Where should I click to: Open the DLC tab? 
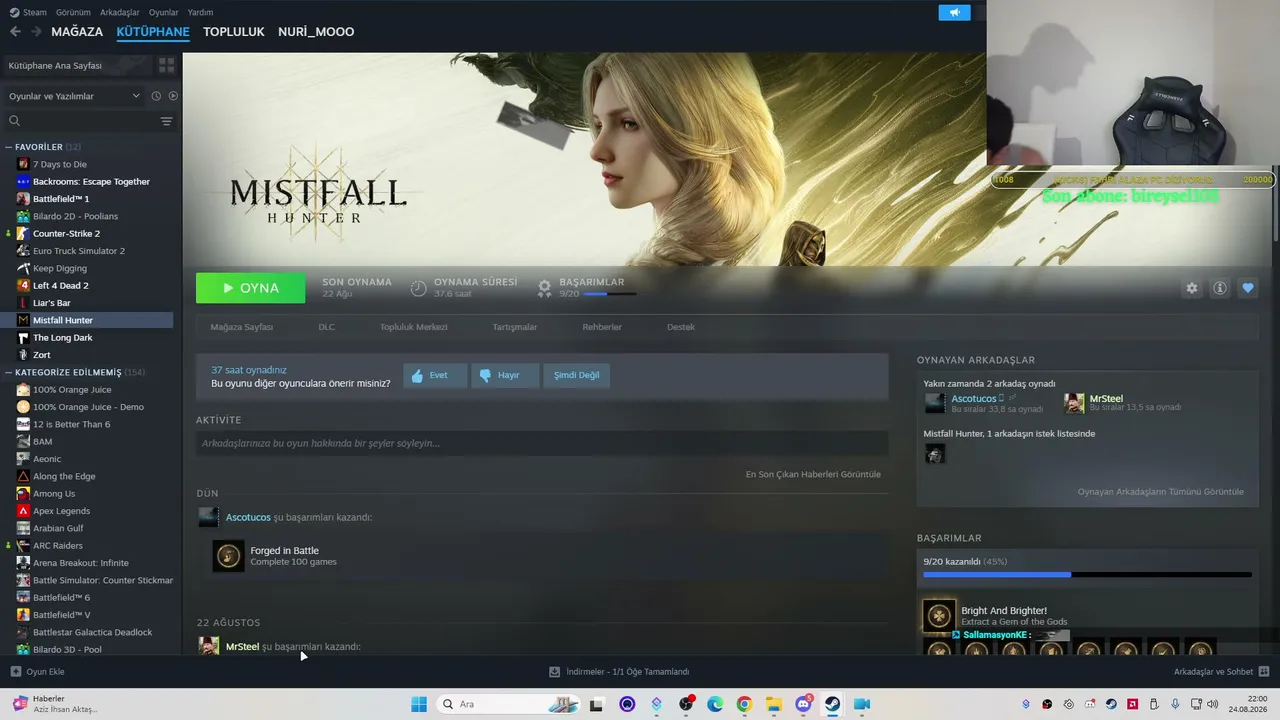[327, 327]
